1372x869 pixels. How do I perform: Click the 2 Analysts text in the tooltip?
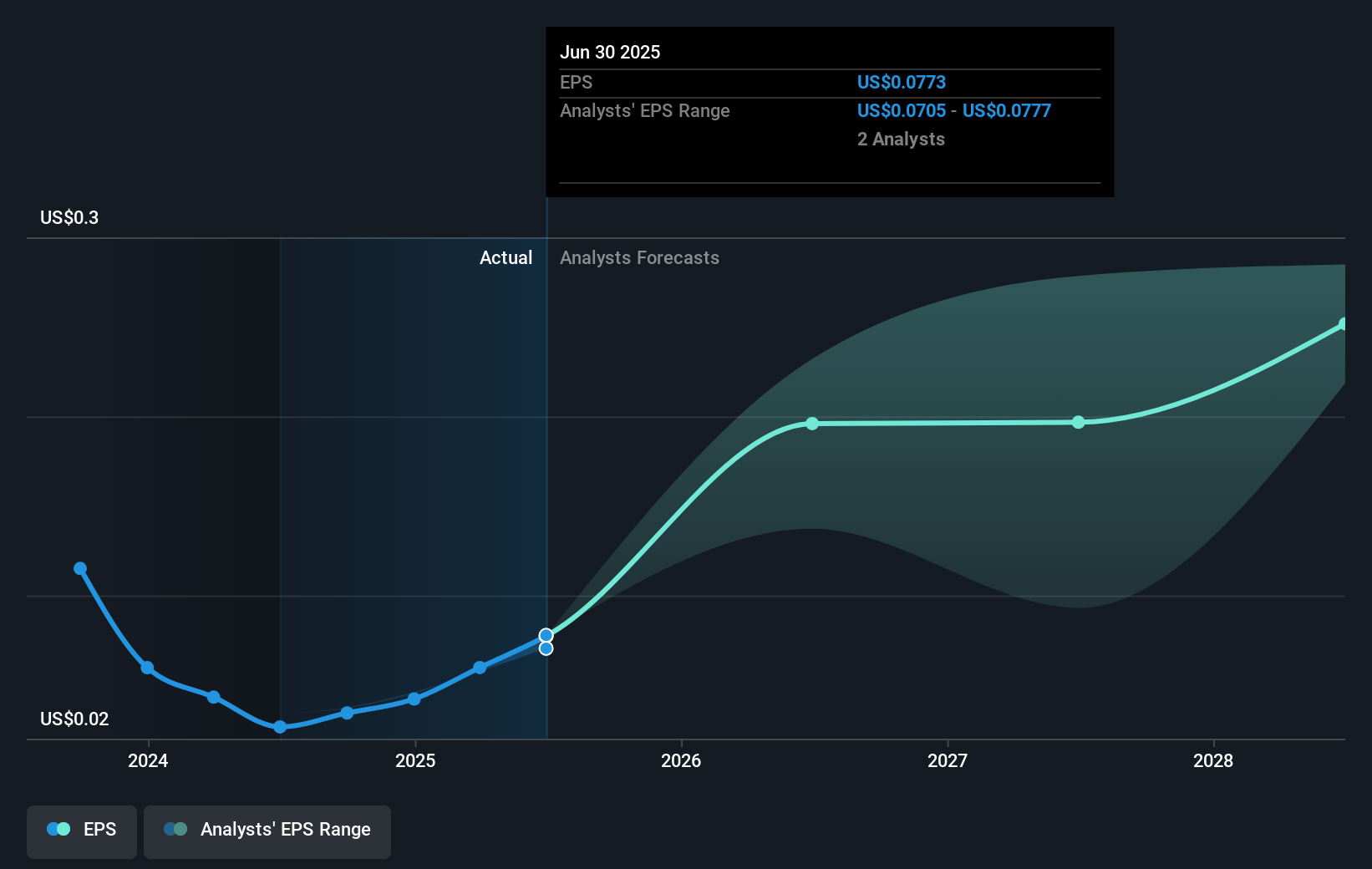(x=901, y=139)
